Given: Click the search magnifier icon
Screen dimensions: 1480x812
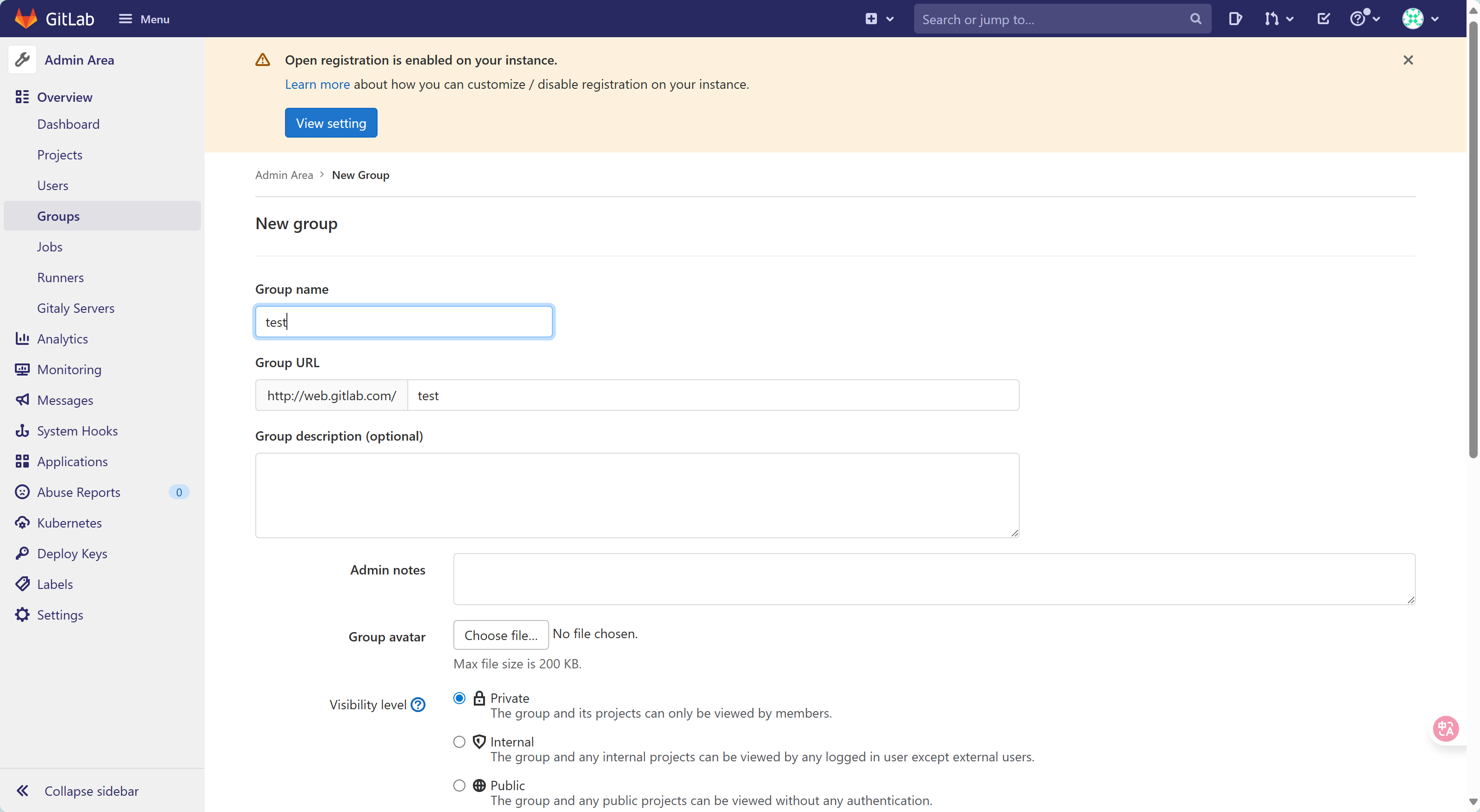Looking at the screenshot, I should [x=1195, y=19].
